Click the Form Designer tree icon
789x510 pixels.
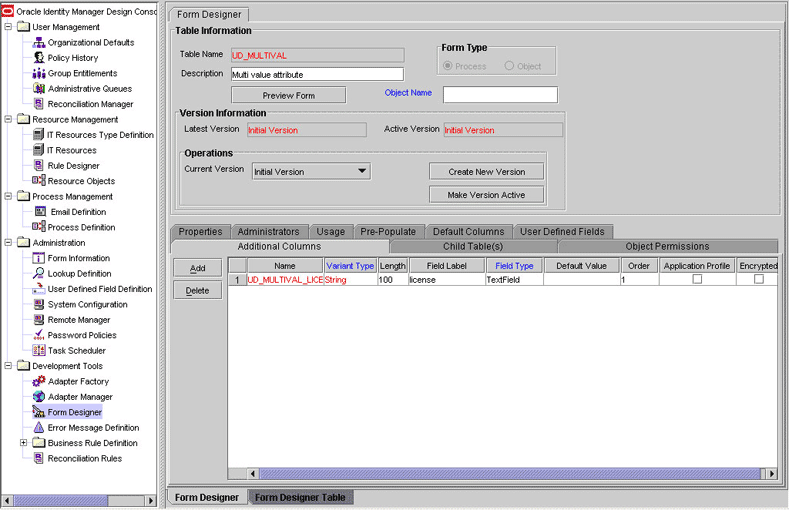[39, 412]
